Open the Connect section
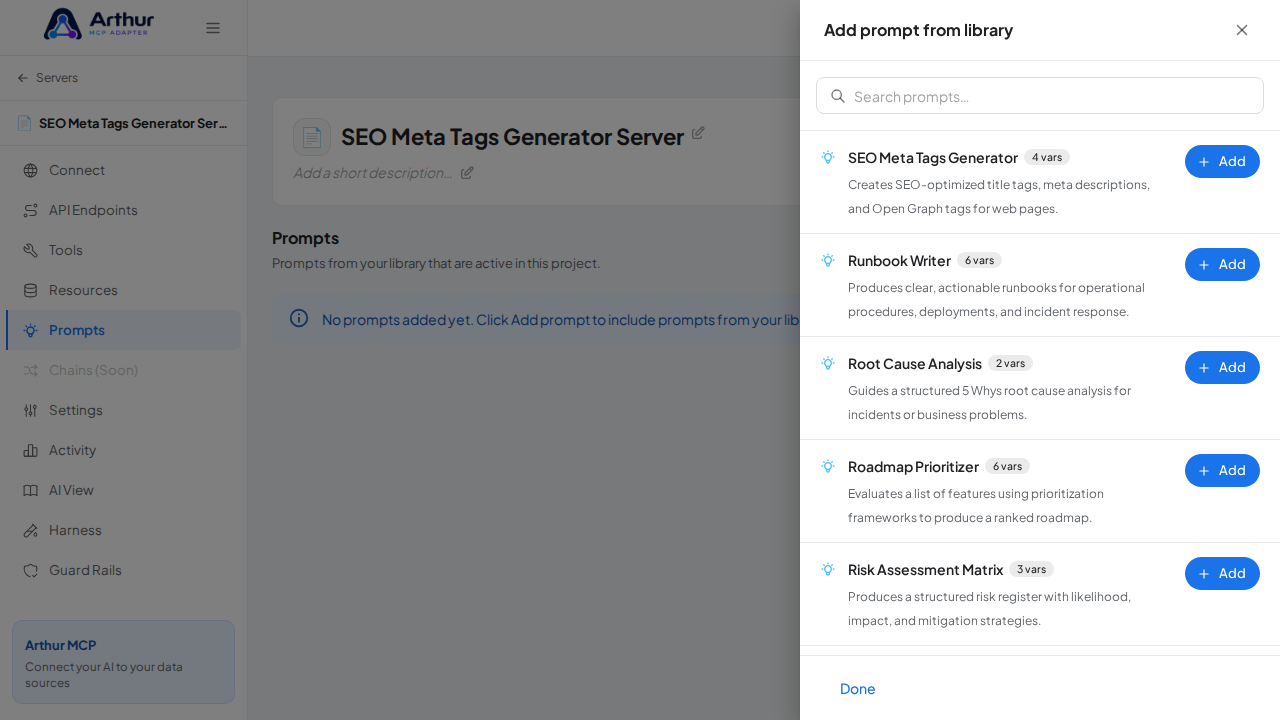This screenshot has width=1280, height=720. point(123,170)
